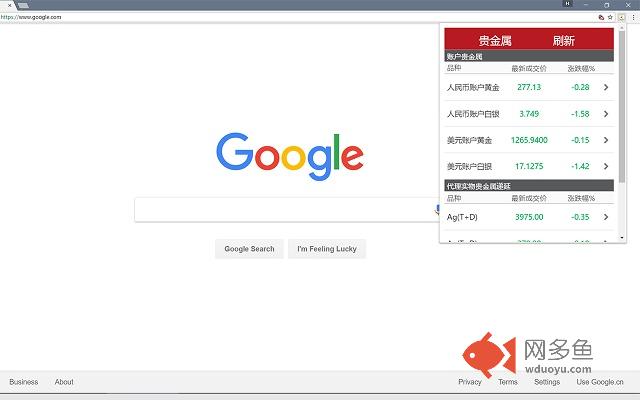Click the popup scrollbar down arrow
The image size is (640, 400).
click(x=622, y=238)
